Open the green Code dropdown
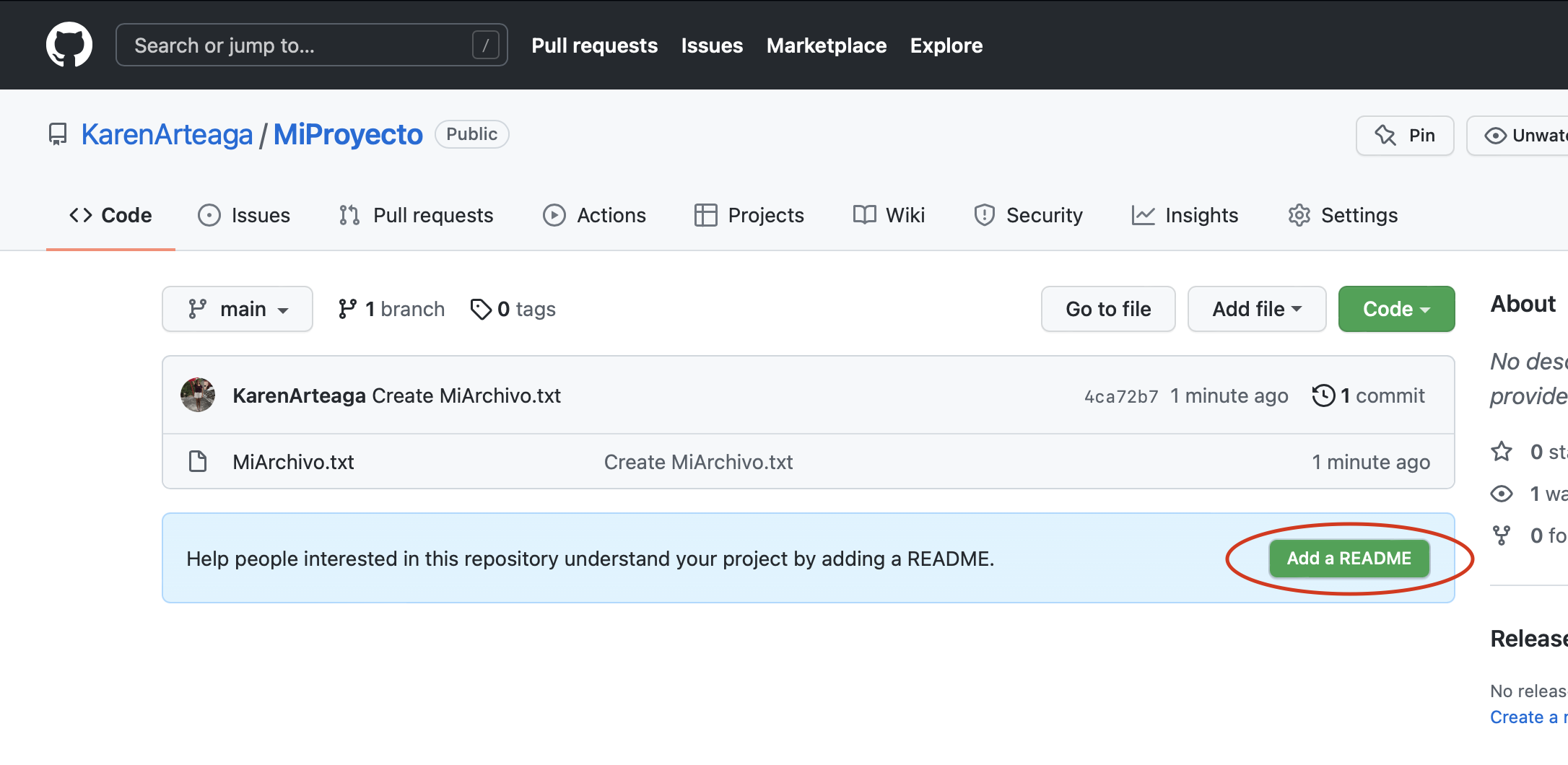This screenshot has width=1568, height=765. (1395, 308)
